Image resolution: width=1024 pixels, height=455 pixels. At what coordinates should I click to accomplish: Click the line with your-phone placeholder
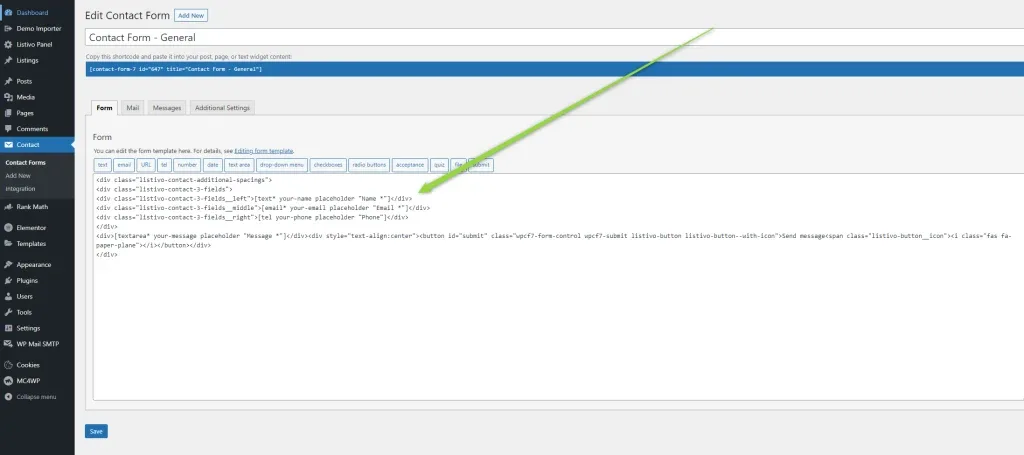[252, 217]
